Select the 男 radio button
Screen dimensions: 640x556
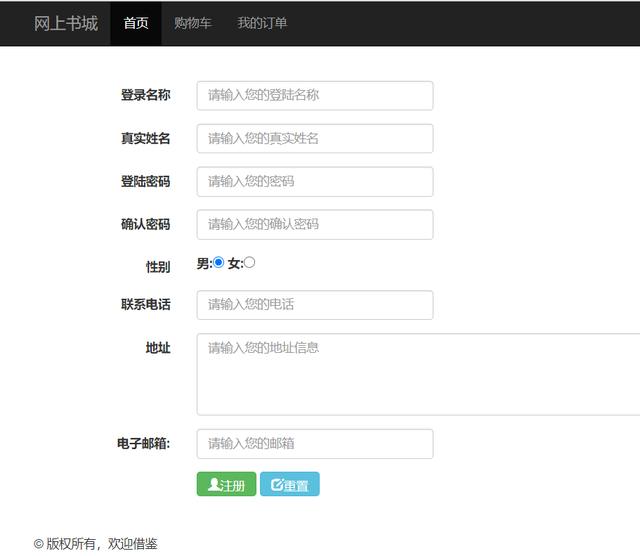coord(218,262)
